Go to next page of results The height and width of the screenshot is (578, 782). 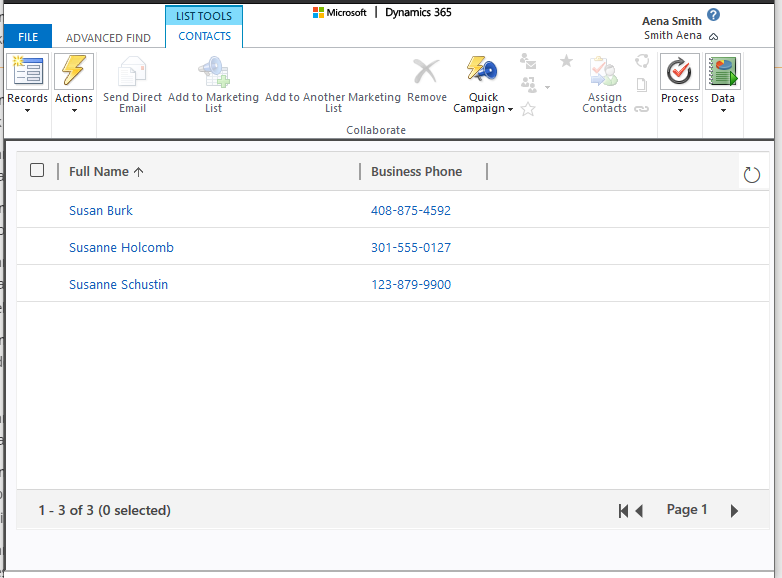tap(734, 511)
